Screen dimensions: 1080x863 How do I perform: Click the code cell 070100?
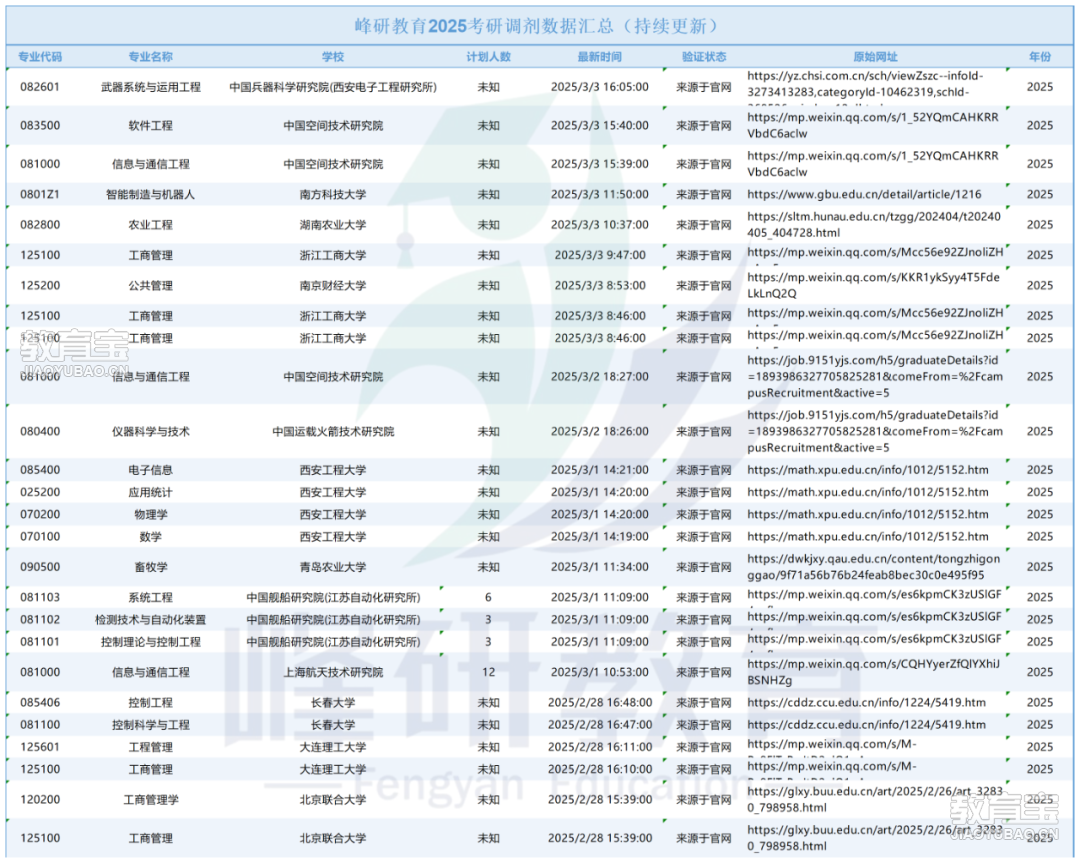tap(40, 536)
